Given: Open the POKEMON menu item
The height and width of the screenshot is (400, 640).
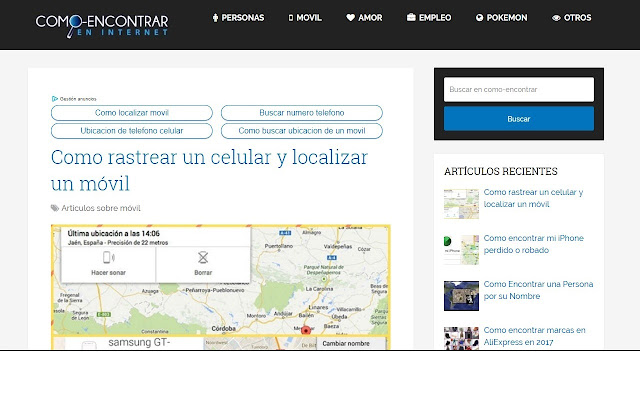Looking at the screenshot, I should 501,18.
